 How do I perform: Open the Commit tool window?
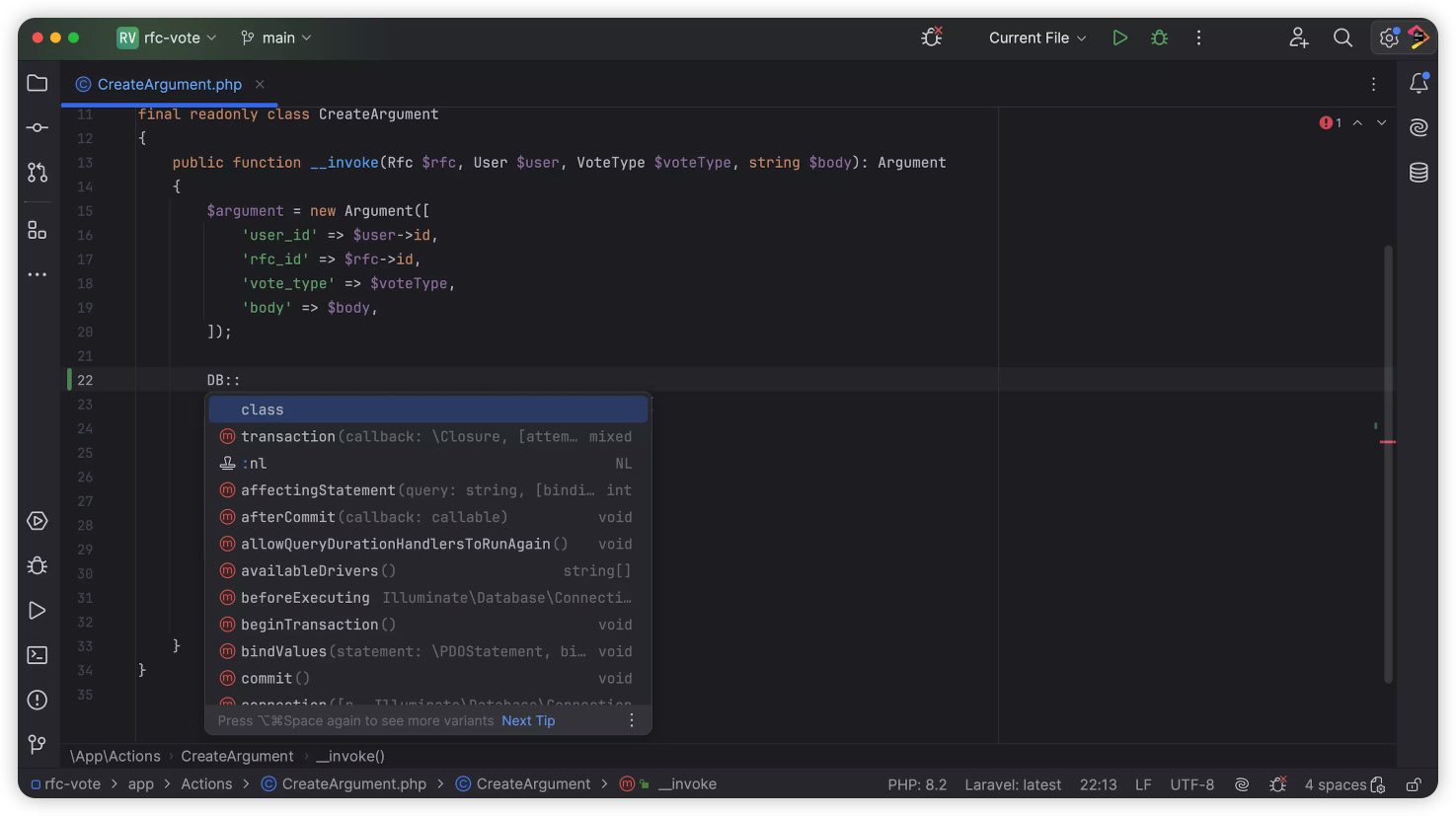(38, 128)
